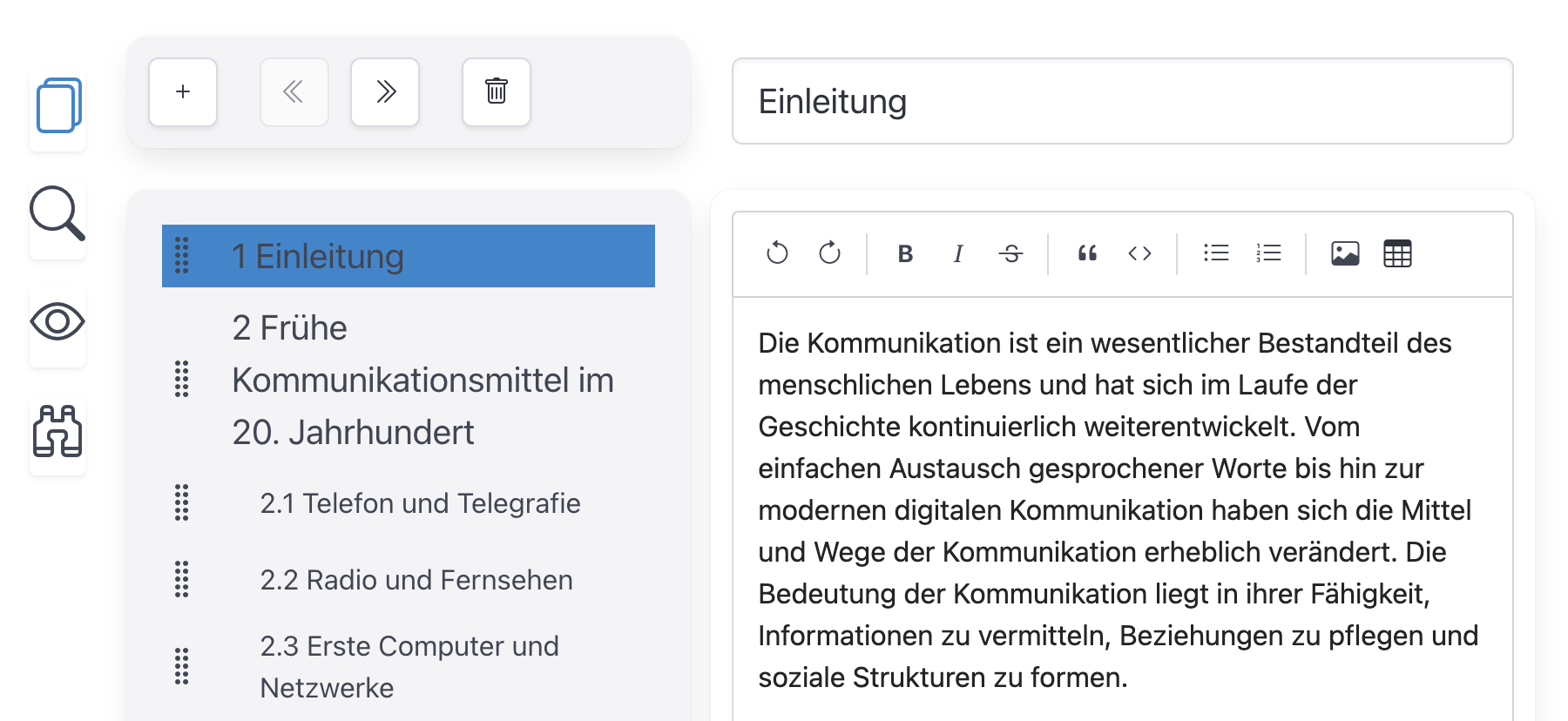Select 2 Frühe Kommunikationsmittel im 20. Jahrhundert
The image size is (1568, 721).
422,380
